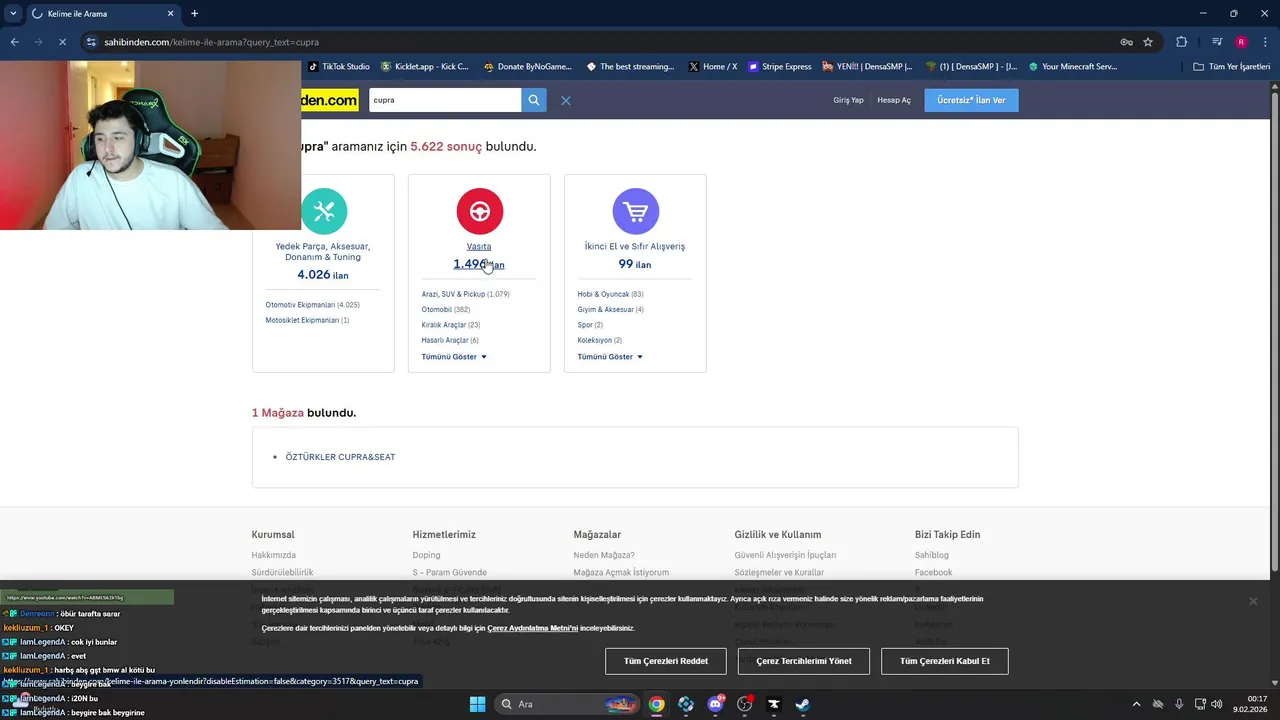This screenshot has width=1280, height=720.
Task: Bookmark this page with star icon
Action: pos(1148,42)
